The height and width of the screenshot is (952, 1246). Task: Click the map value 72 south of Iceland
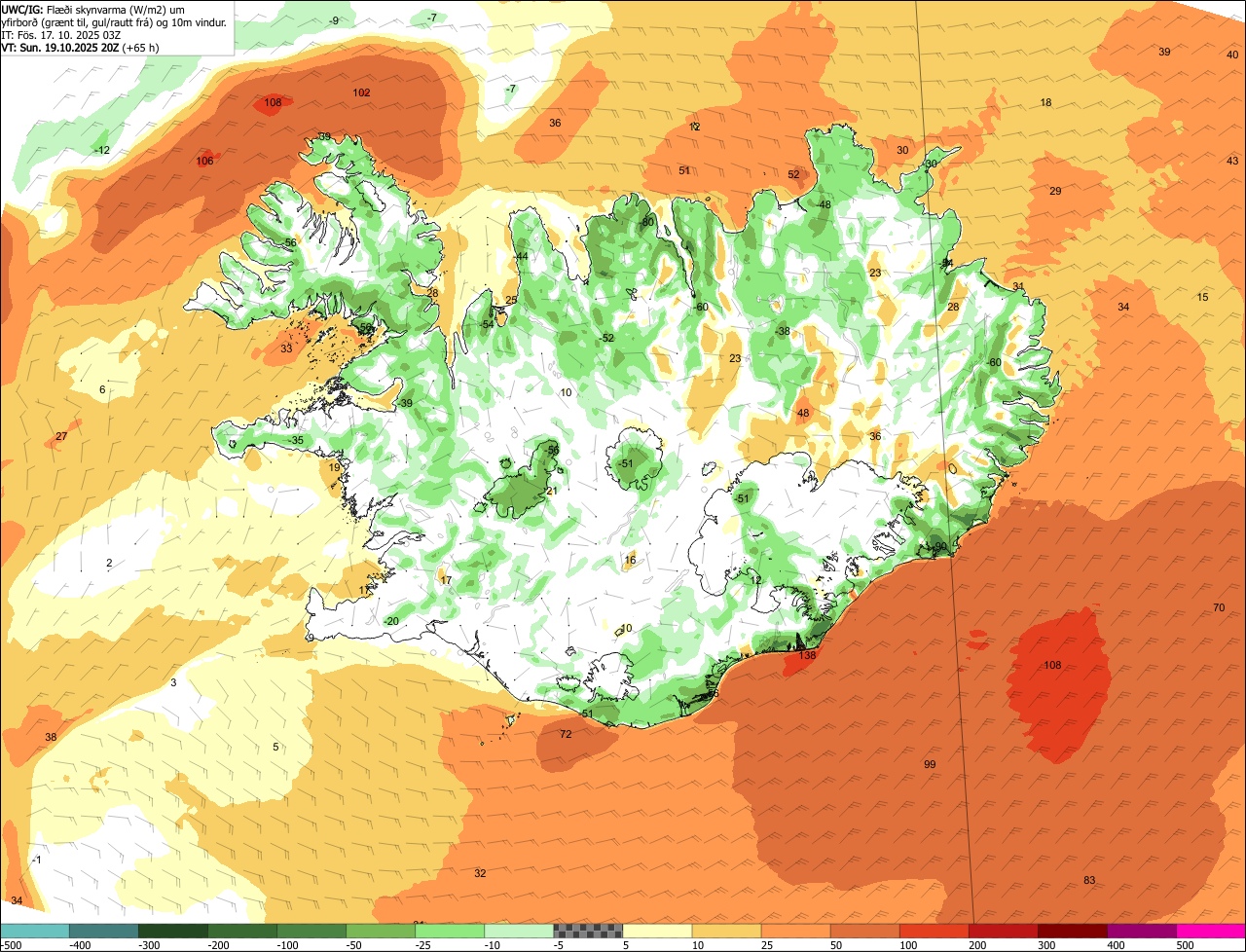[x=566, y=734]
